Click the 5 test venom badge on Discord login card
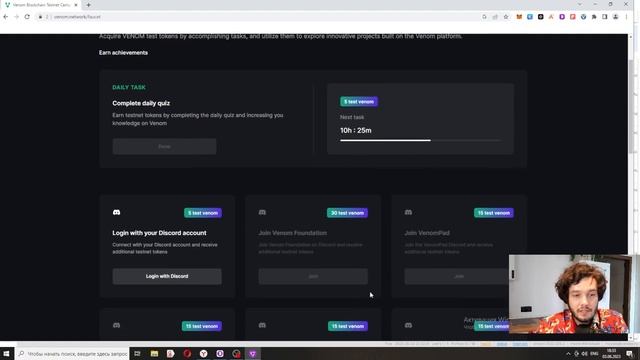The height and width of the screenshot is (360, 640). [203, 213]
